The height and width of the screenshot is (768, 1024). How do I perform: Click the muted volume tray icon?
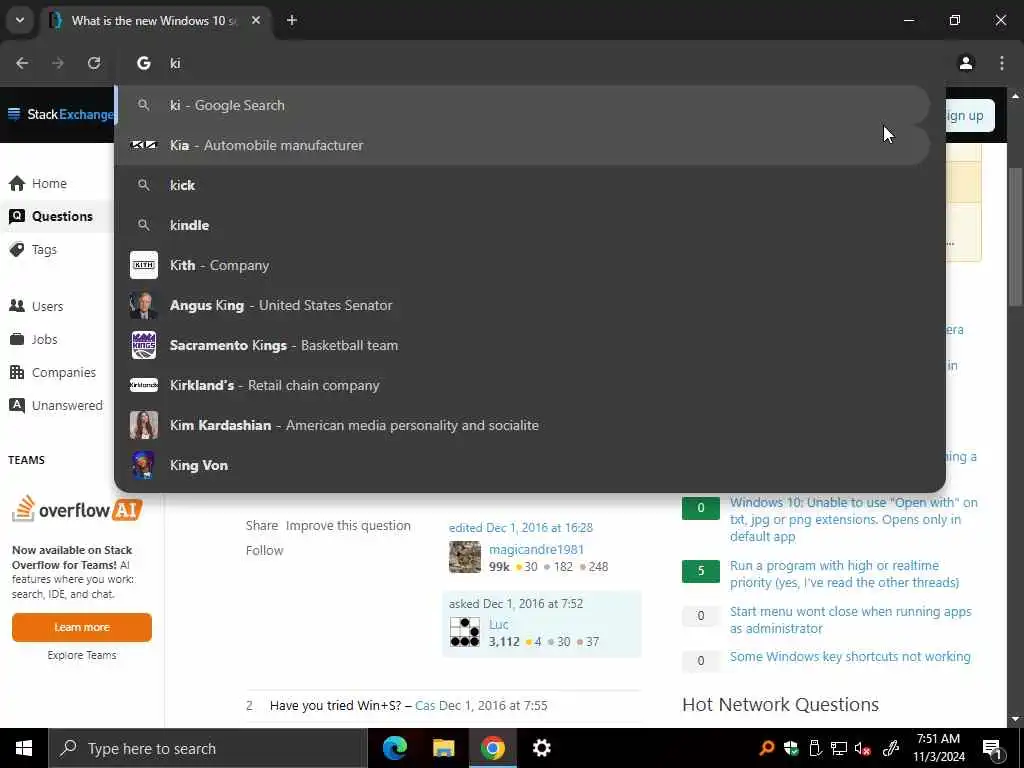pyautogui.click(x=863, y=748)
